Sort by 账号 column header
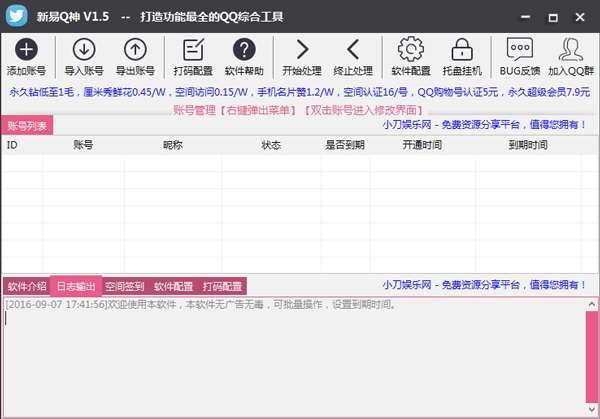 [x=83, y=145]
